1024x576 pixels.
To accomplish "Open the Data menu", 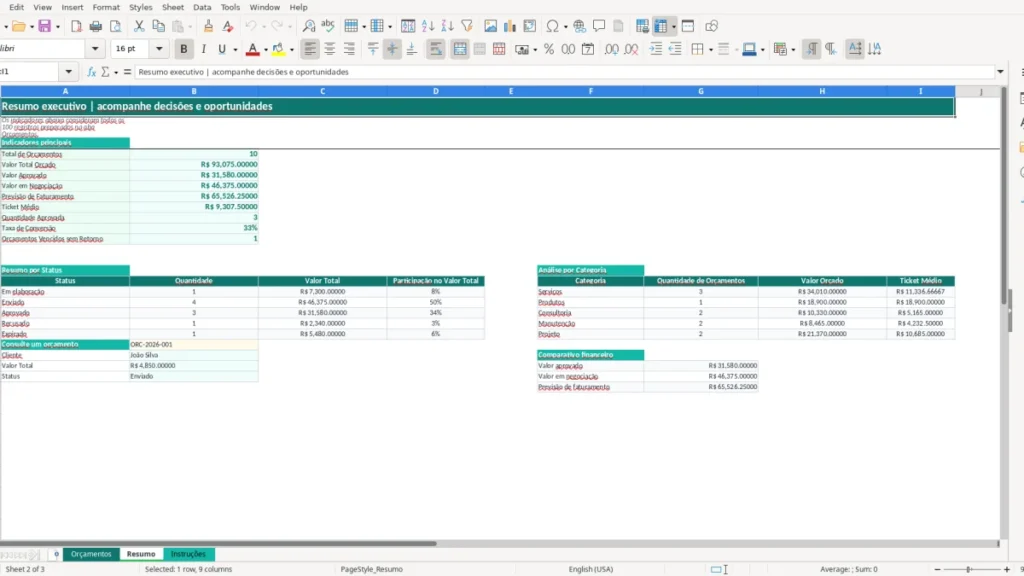I will [202, 7].
